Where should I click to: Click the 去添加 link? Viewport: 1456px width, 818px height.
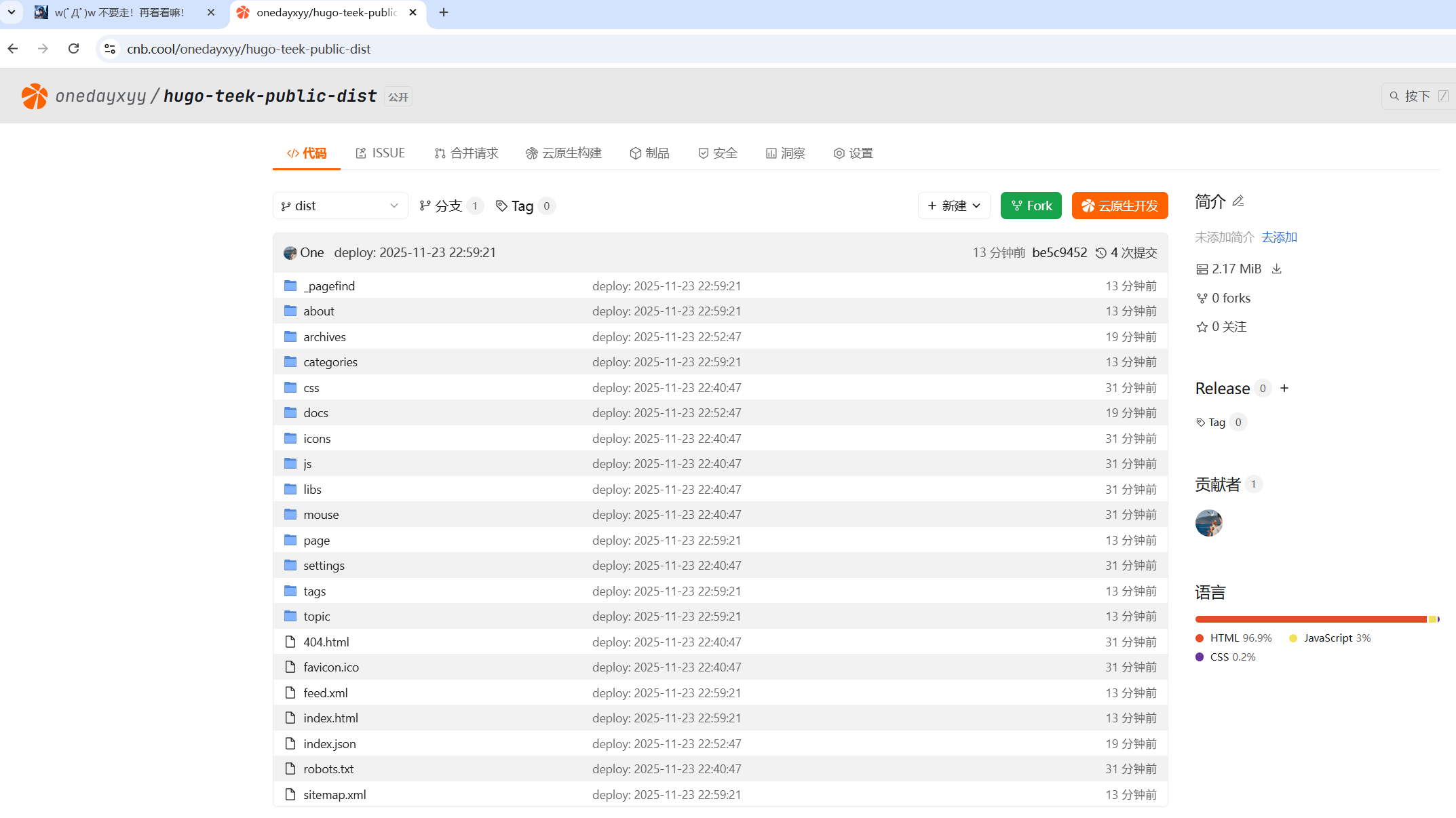[1279, 237]
